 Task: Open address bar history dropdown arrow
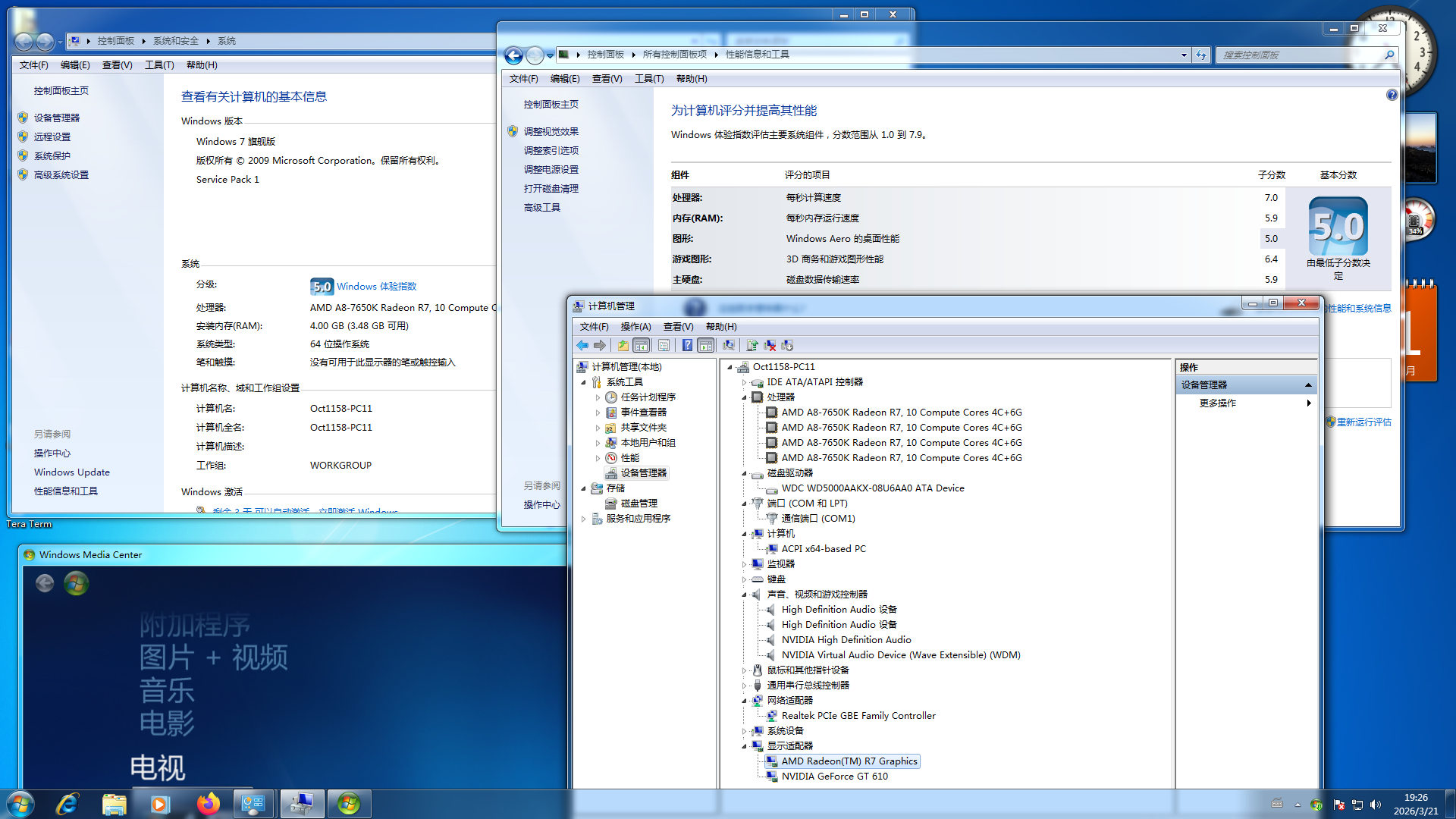(x=1184, y=55)
